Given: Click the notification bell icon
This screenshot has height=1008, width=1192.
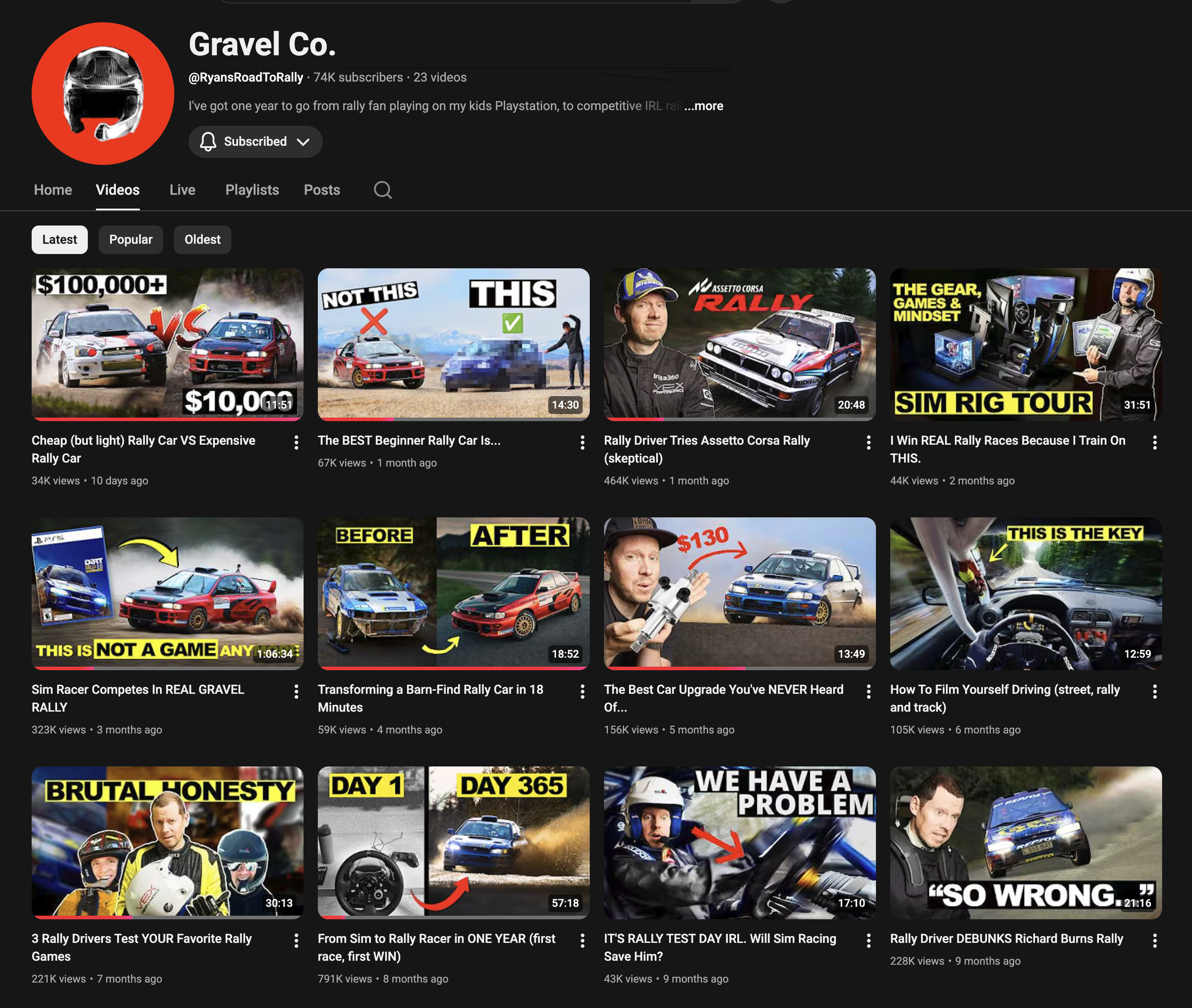Looking at the screenshot, I should [208, 142].
